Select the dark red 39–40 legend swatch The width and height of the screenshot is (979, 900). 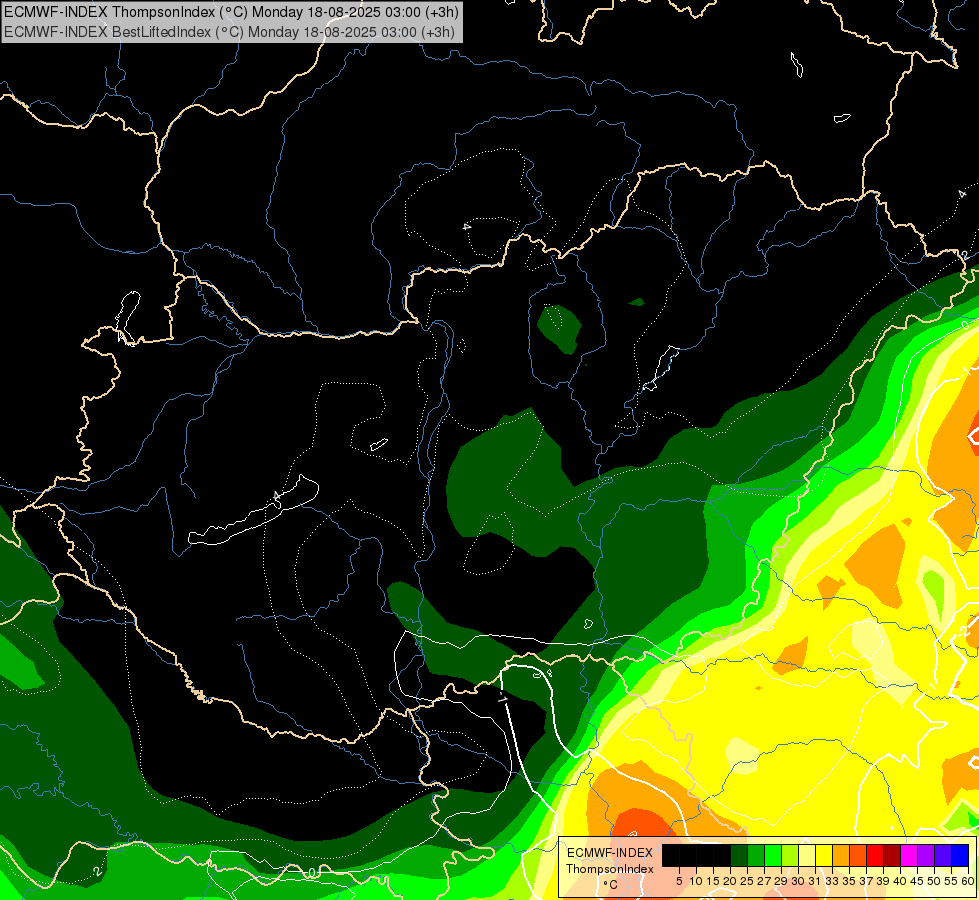click(892, 855)
